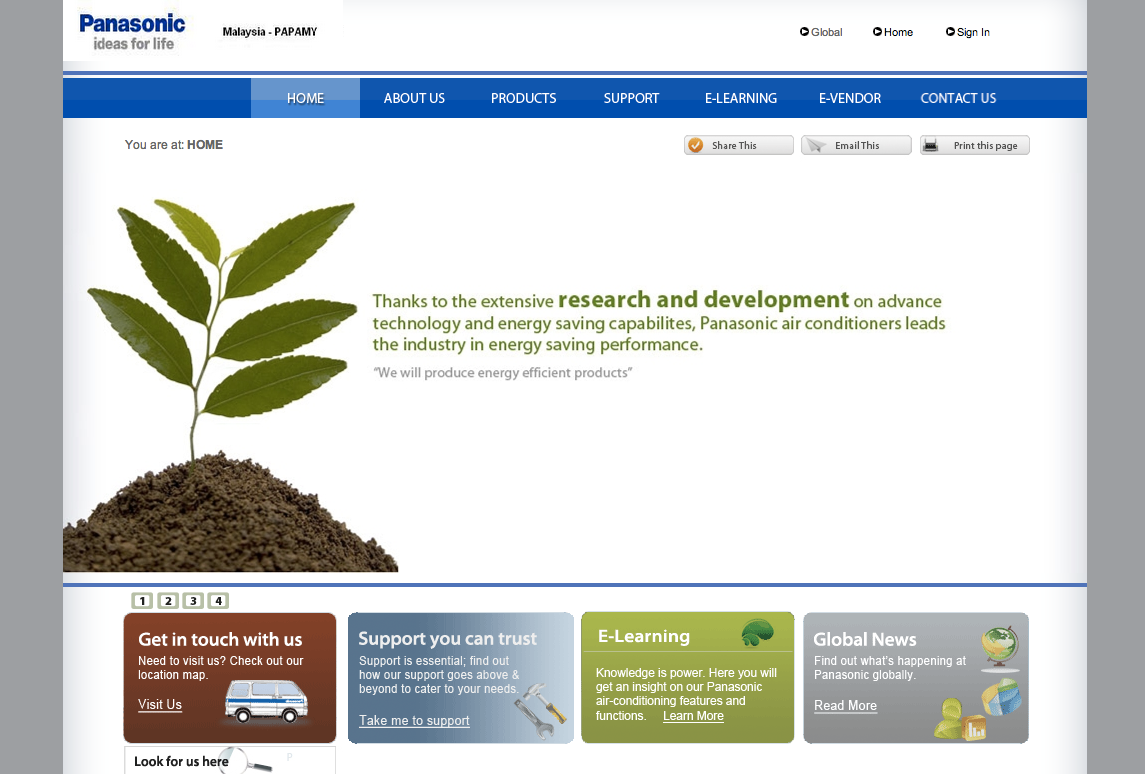Click the hammer and wrench support icon
Viewport: 1145px width, 774px height.
click(540, 710)
